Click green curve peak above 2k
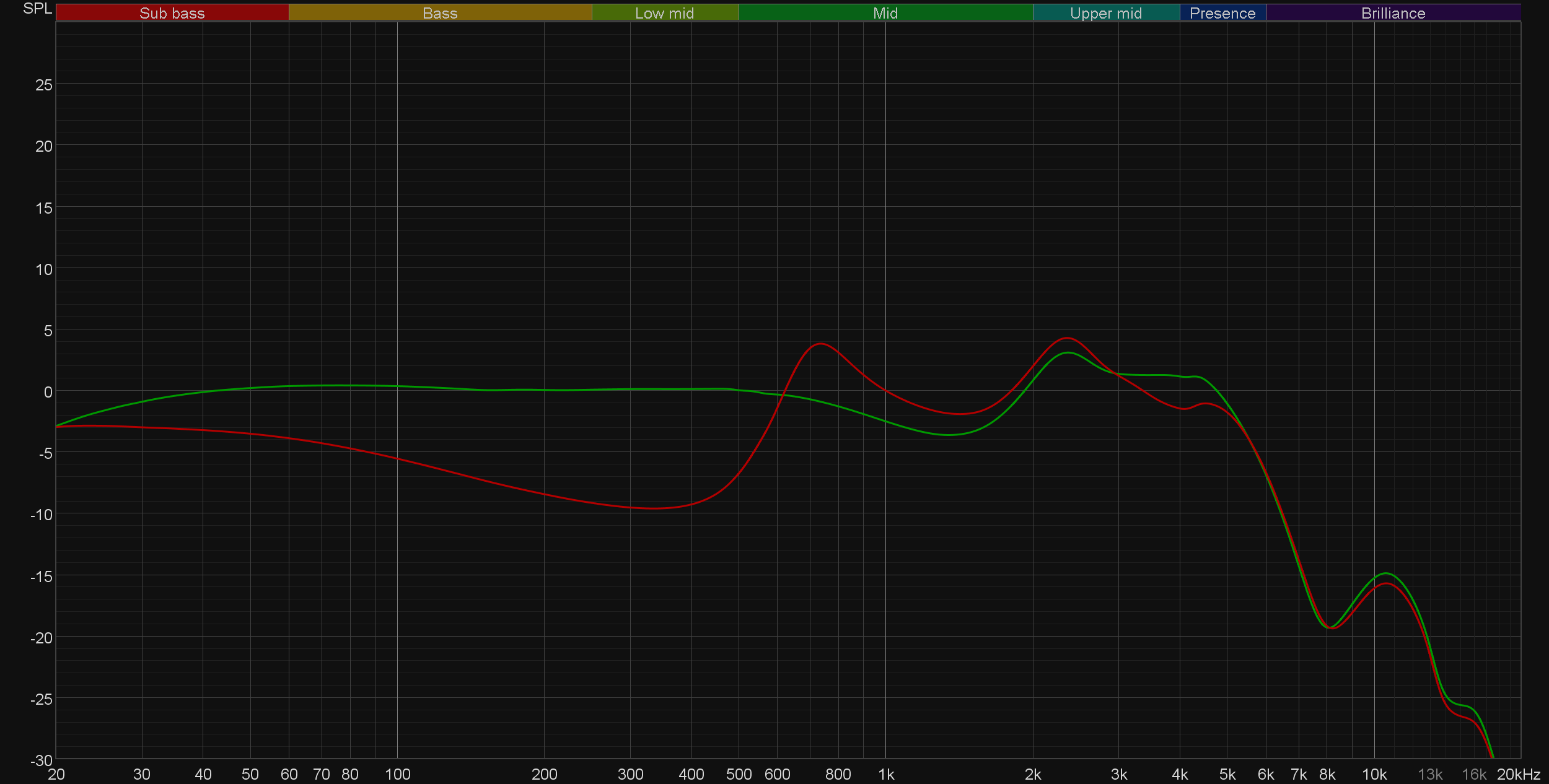 1068,353
